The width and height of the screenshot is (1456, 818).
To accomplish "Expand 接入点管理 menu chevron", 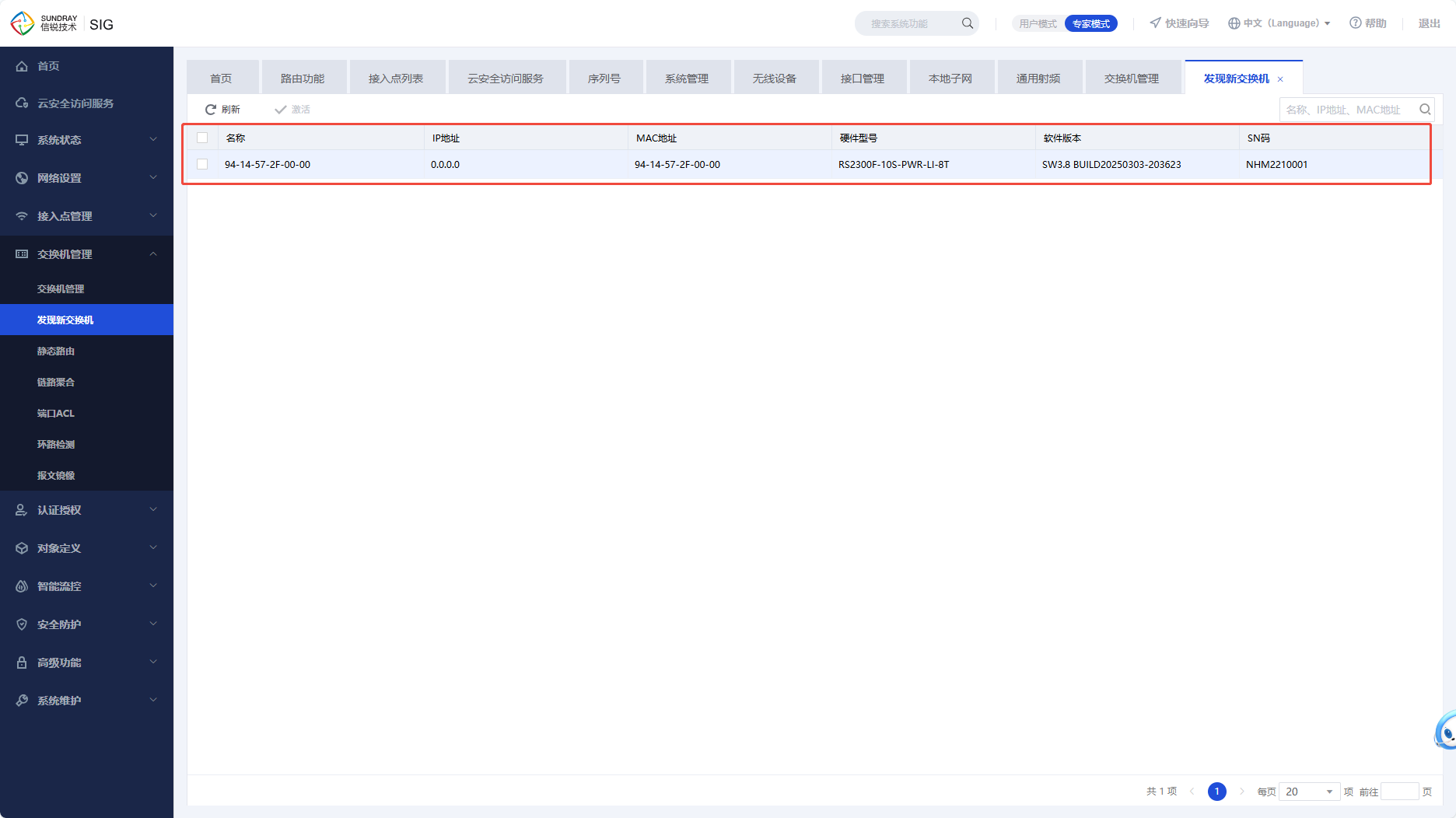I will click(x=153, y=215).
